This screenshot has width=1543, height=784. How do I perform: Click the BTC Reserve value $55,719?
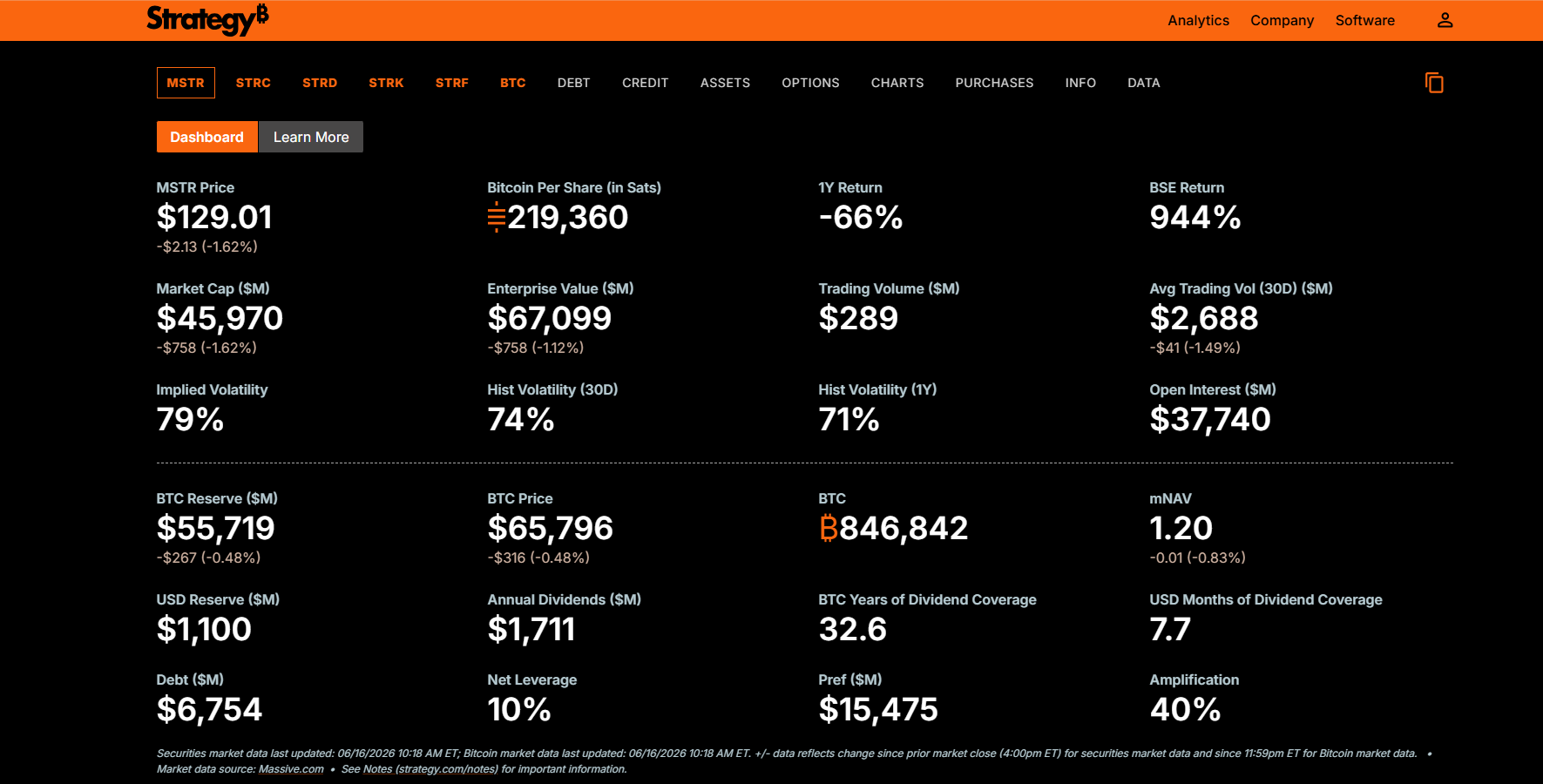215,528
